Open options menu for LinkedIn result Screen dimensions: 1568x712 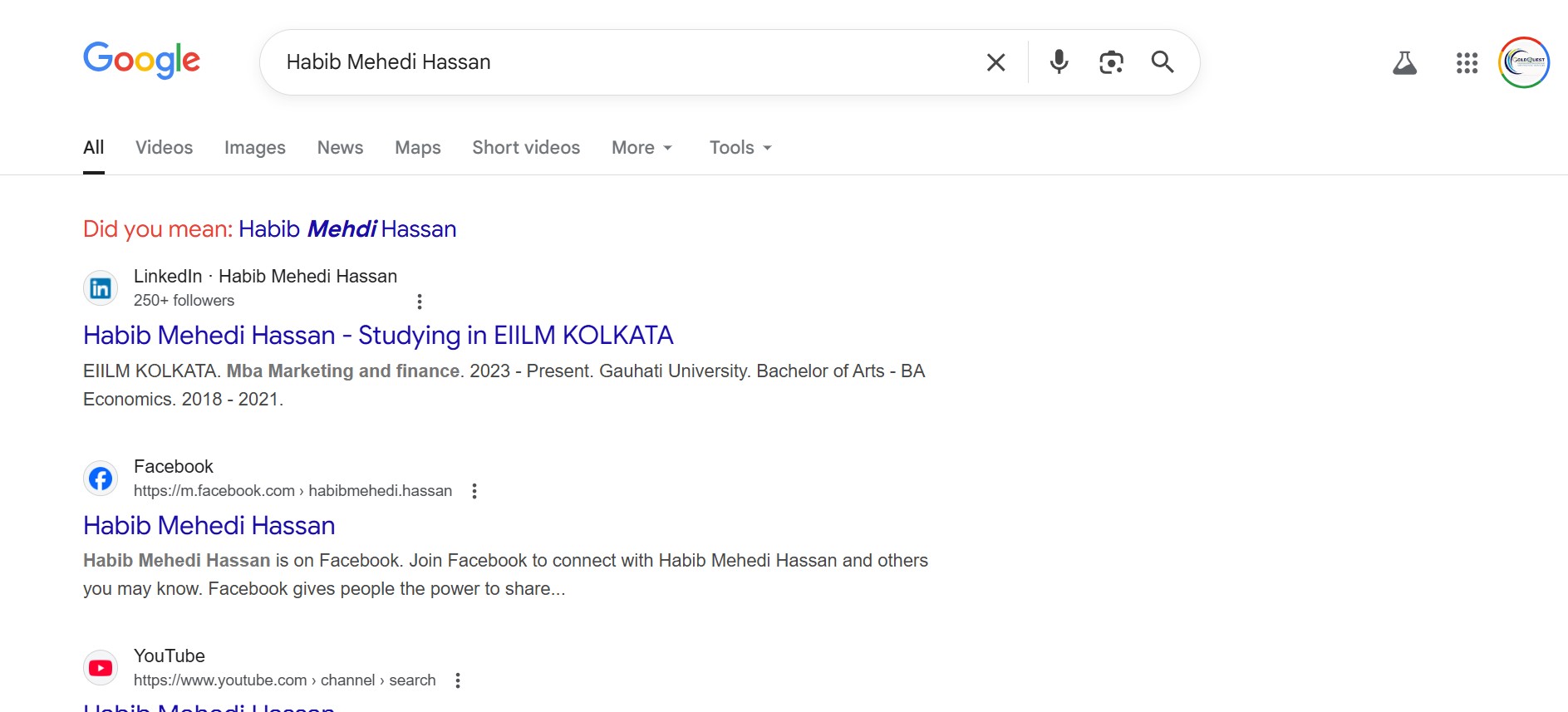420,302
